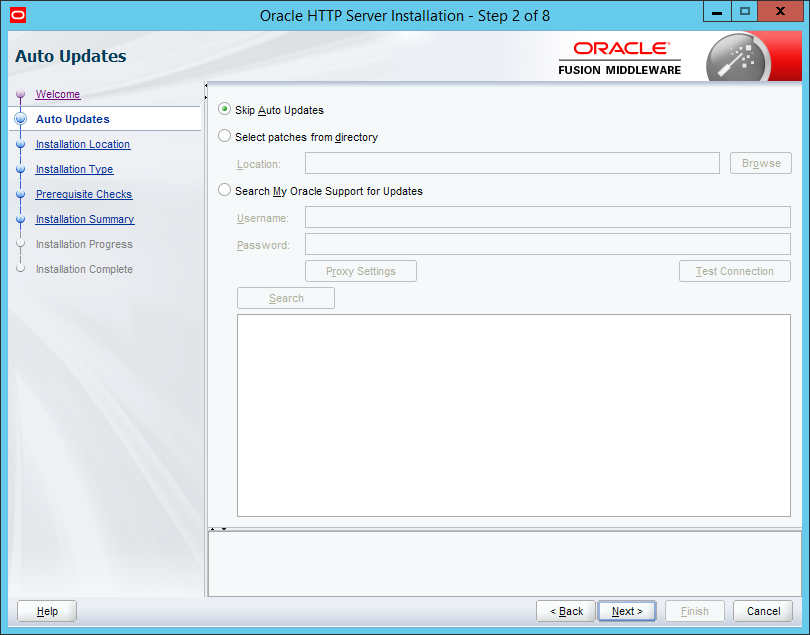Click the patch Location text field

coord(512,164)
